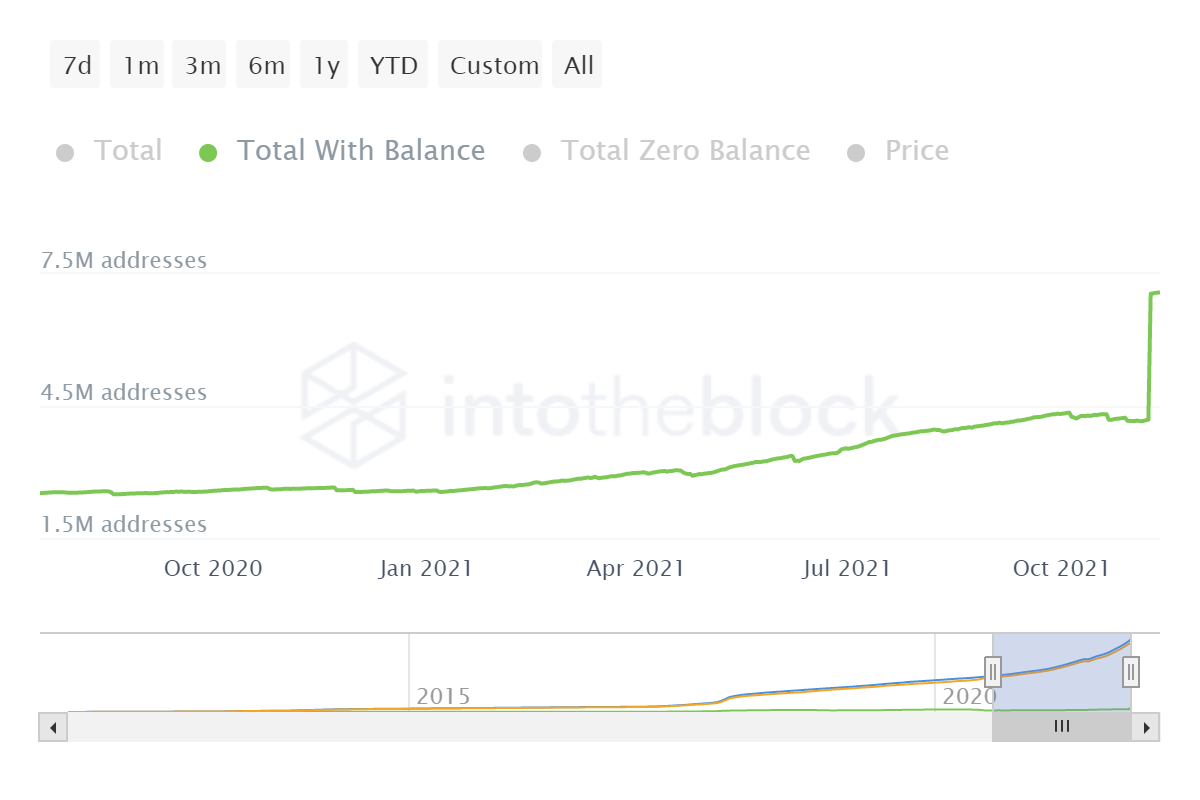Switch to the 1m view
The image size is (1200, 800).
click(137, 64)
